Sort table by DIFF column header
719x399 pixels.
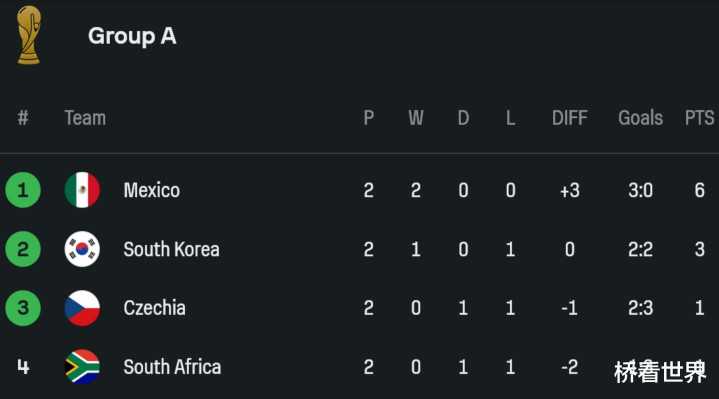pyautogui.click(x=570, y=118)
